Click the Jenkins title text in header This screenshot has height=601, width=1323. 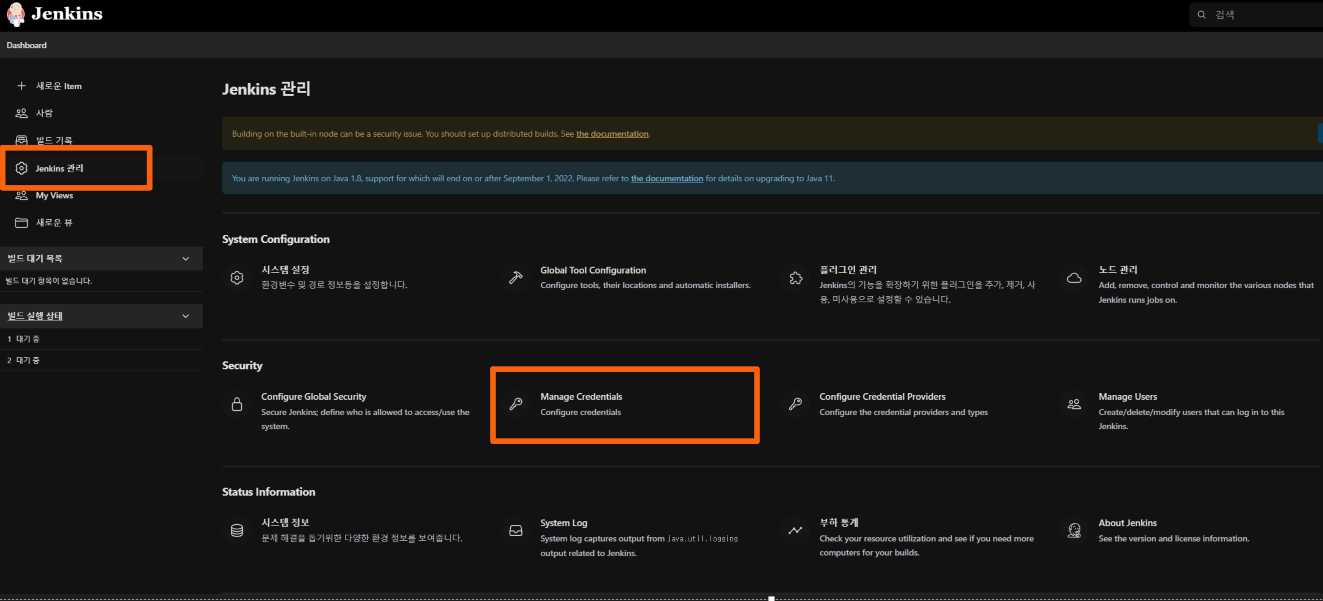point(67,15)
